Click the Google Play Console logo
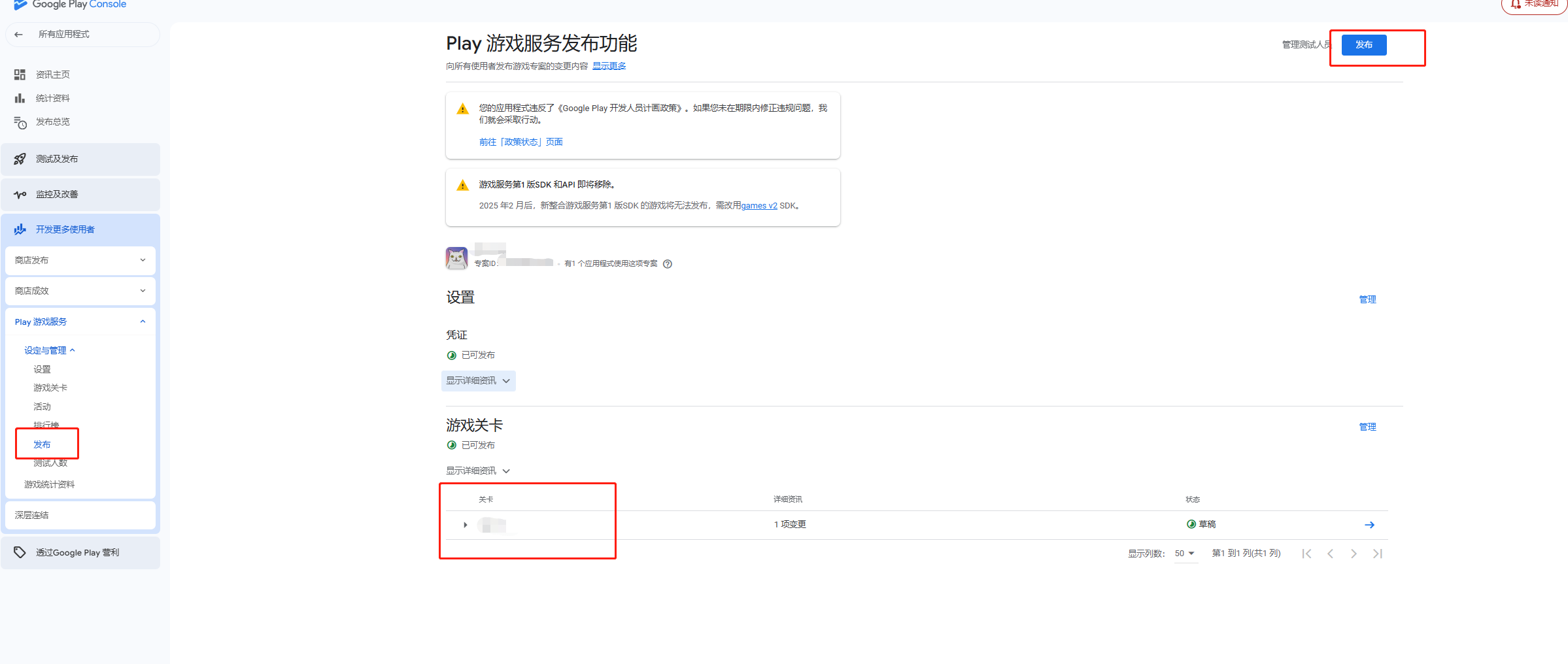 [x=69, y=4]
